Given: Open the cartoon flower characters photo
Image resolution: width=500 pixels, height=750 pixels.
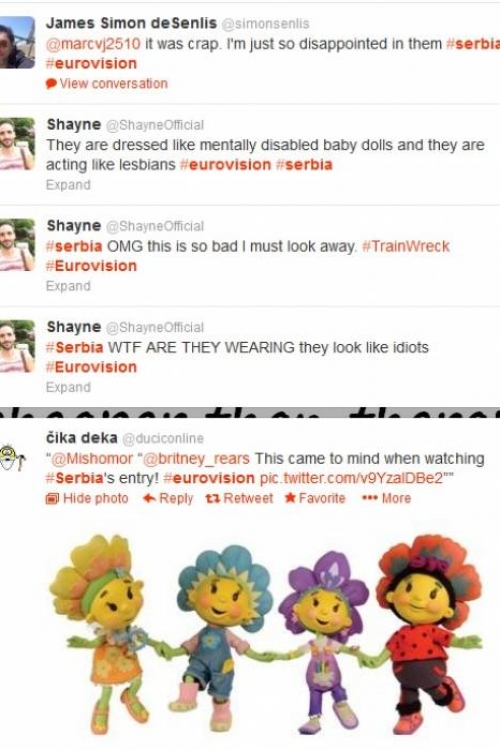Looking at the screenshot, I should [266, 634].
